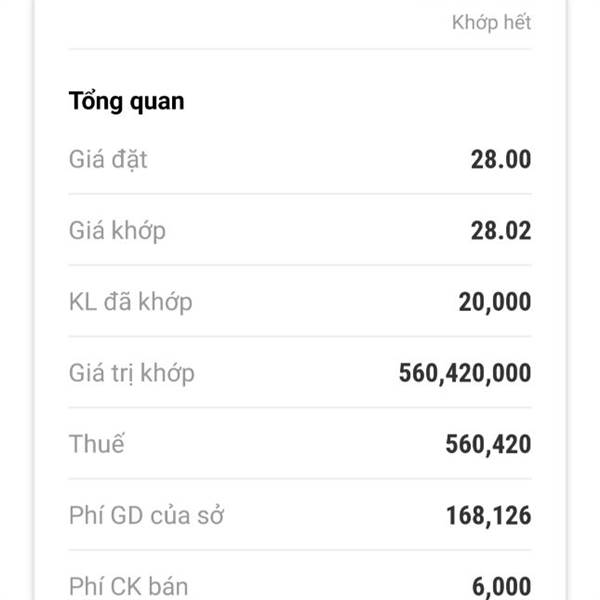Click the Giá đặt row

tap(300, 159)
